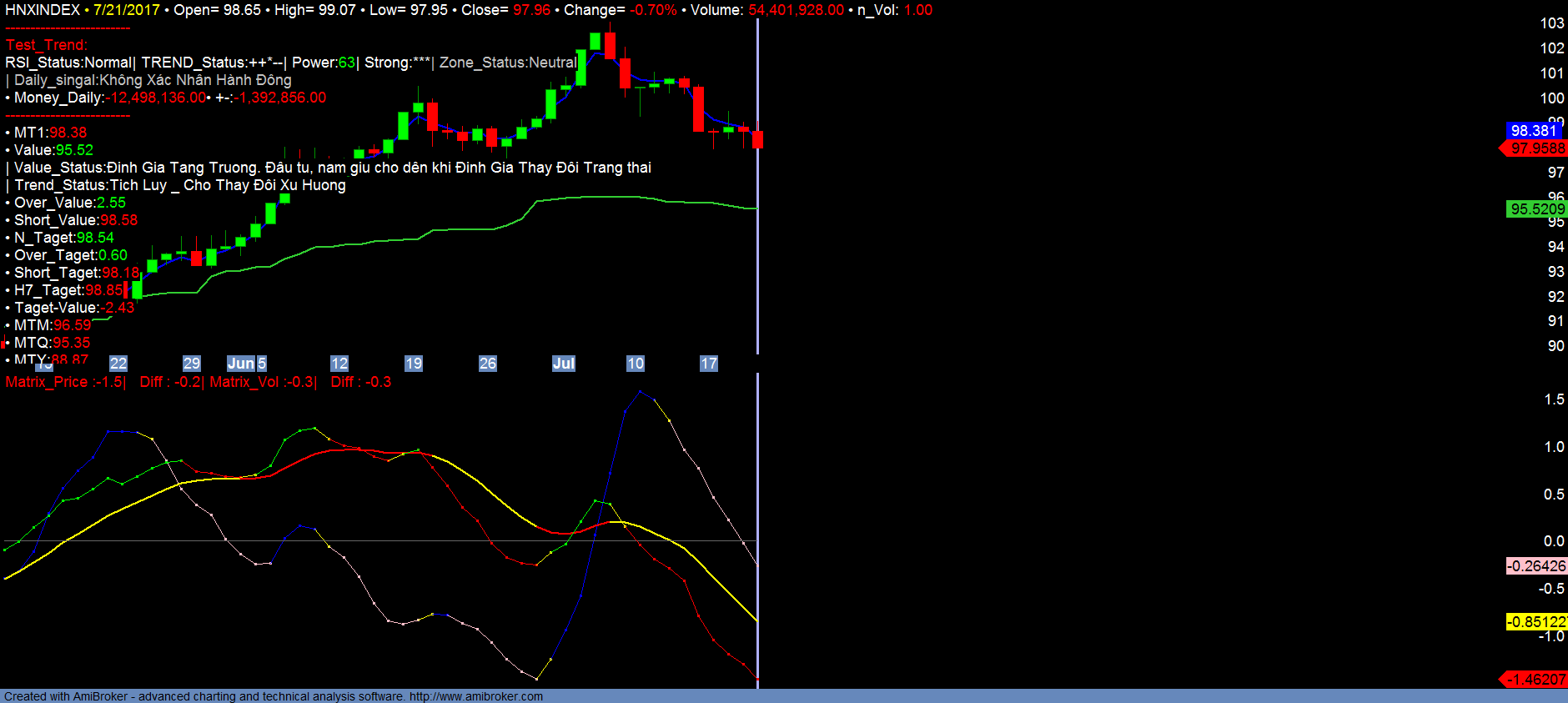Viewport: 1568px width, 703px height.
Task: Click the yellow -0.85122 indicator tag
Action: pos(1536,622)
